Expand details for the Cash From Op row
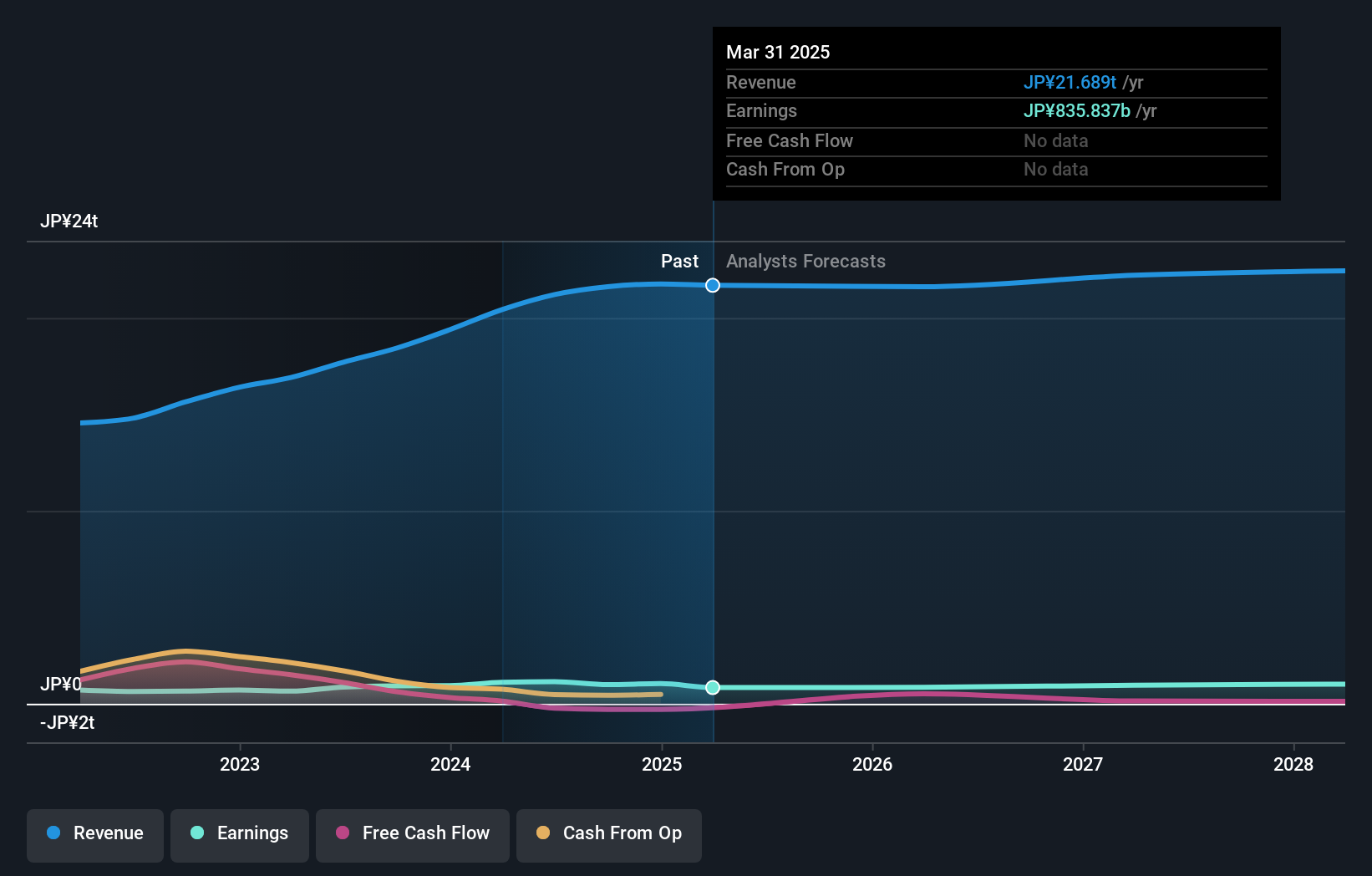Image resolution: width=1372 pixels, height=876 pixels. pos(785,169)
